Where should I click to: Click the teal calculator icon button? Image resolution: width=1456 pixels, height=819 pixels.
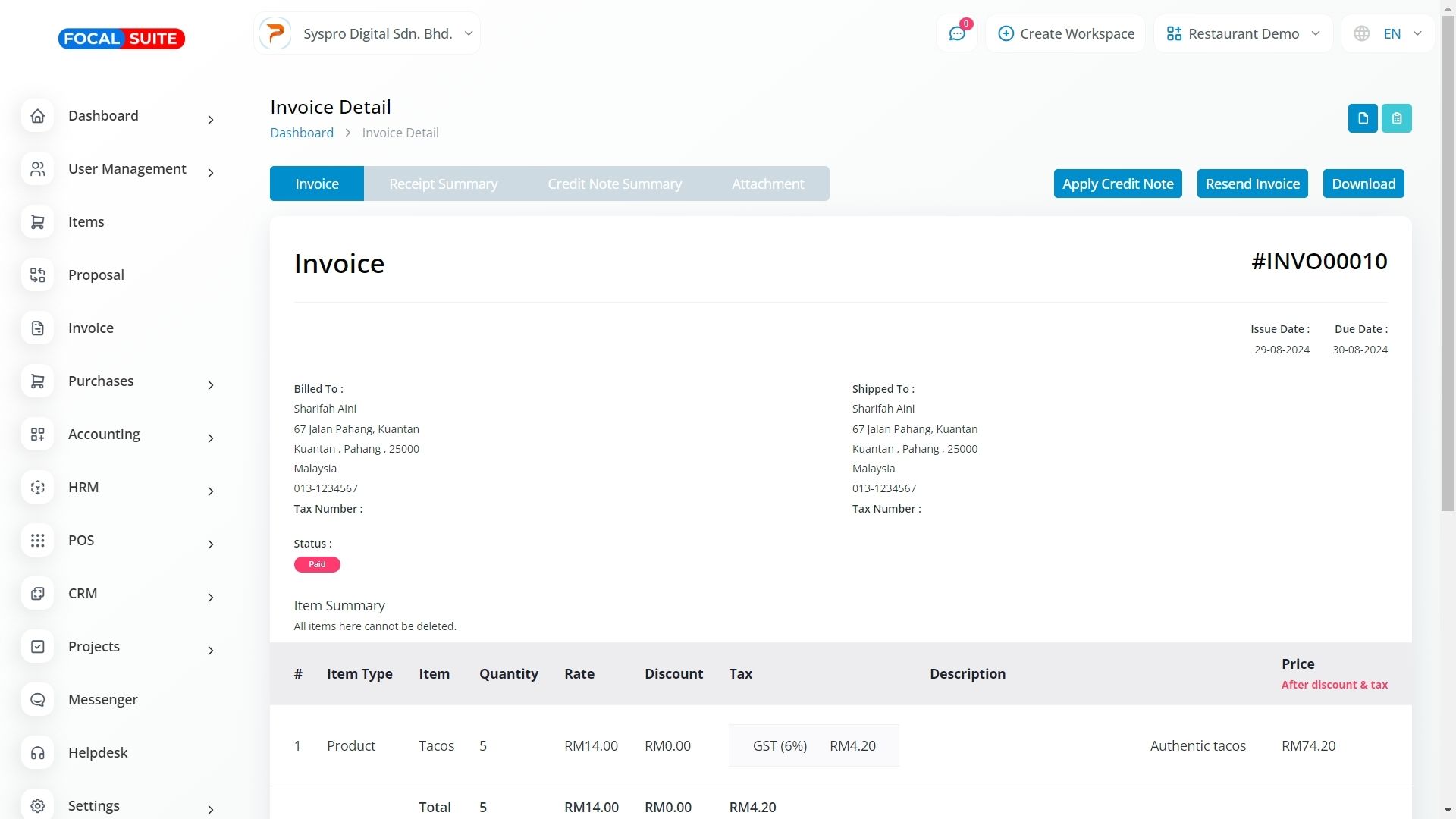click(x=1396, y=118)
